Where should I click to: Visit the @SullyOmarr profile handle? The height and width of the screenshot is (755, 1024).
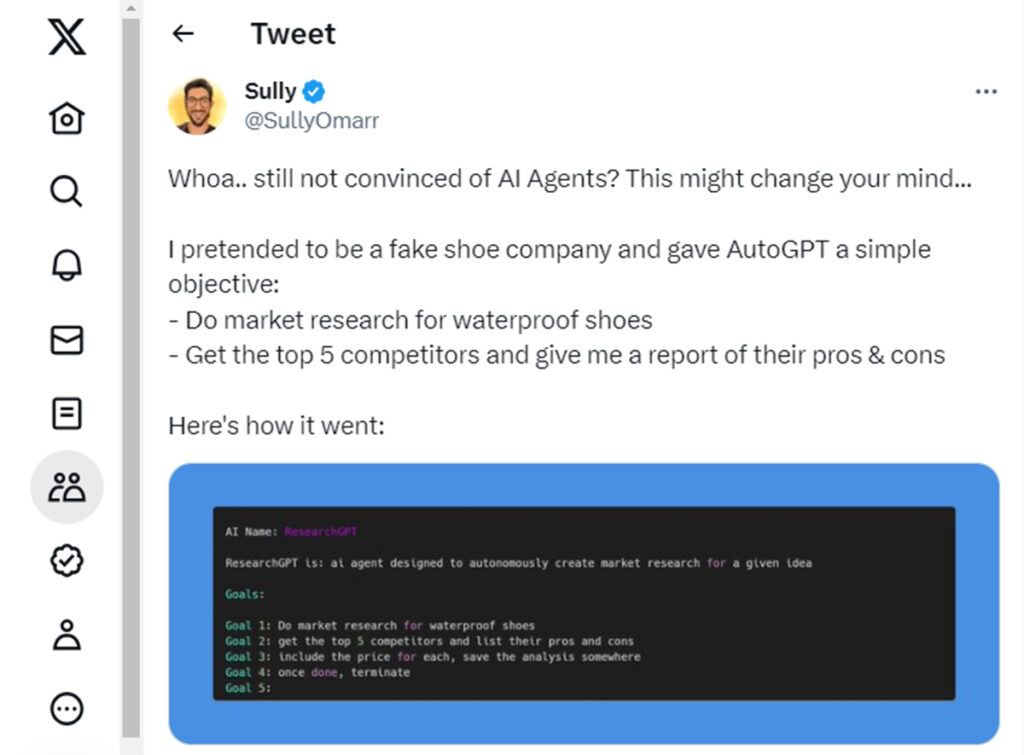coord(310,120)
